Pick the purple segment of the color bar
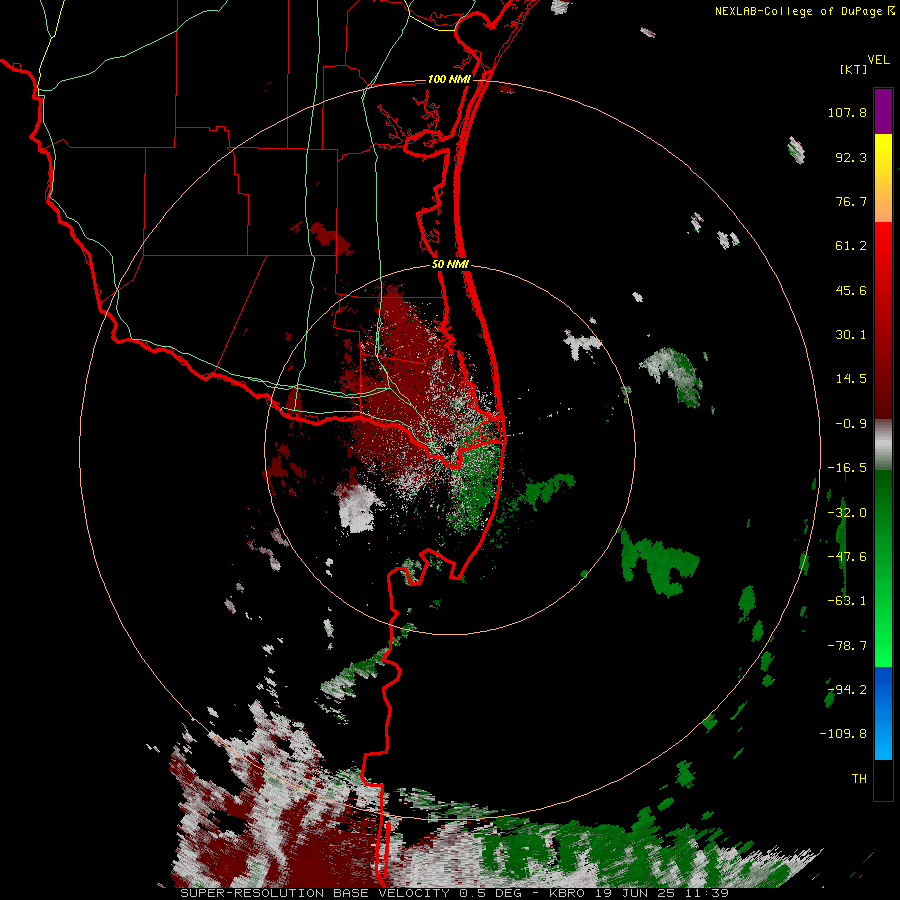This screenshot has width=900, height=900. point(883,111)
